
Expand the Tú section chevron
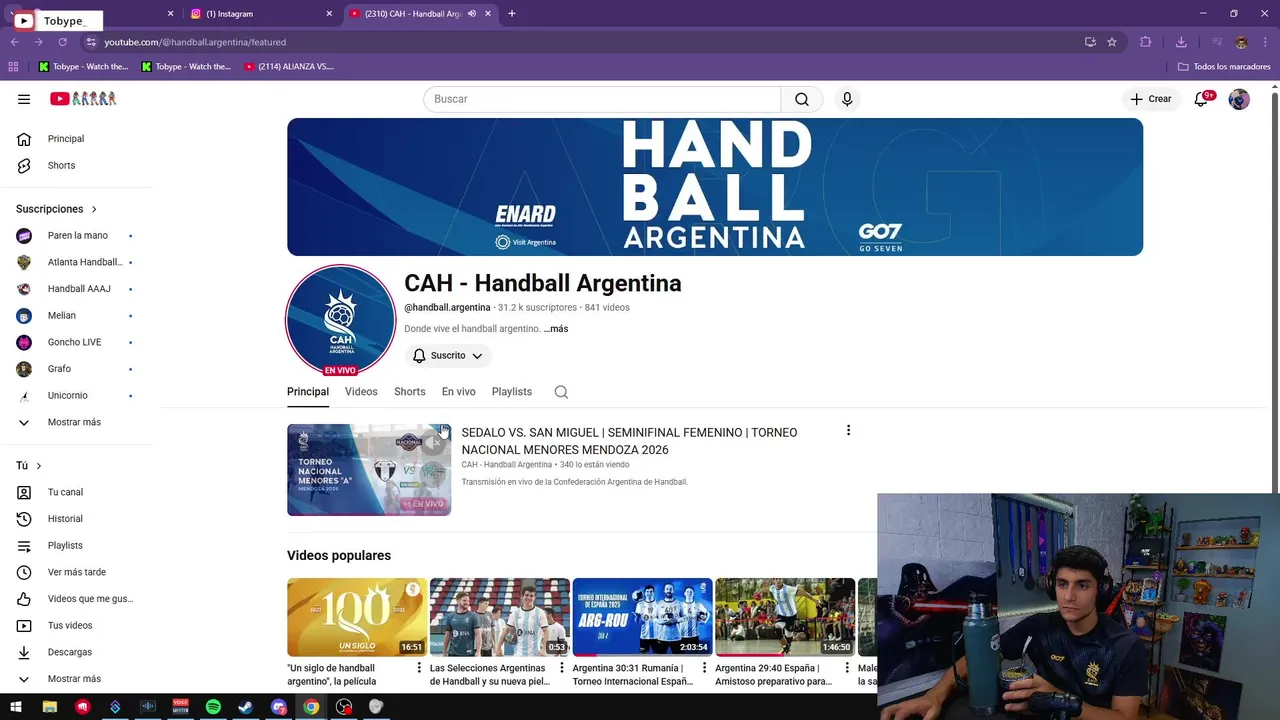(x=39, y=466)
